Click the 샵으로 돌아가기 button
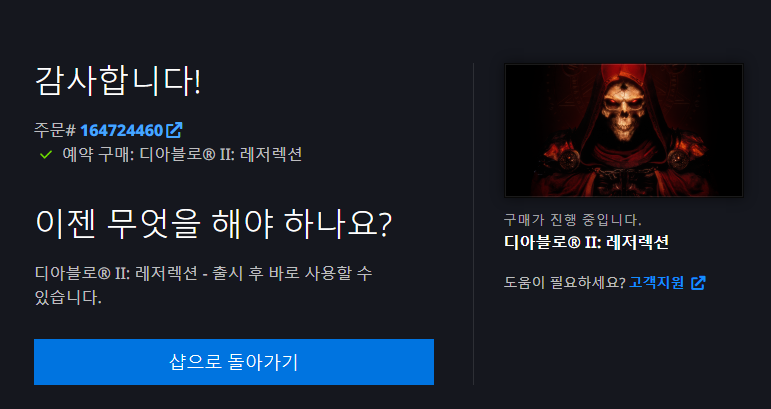Screen dimensions: 771x409 point(234,362)
